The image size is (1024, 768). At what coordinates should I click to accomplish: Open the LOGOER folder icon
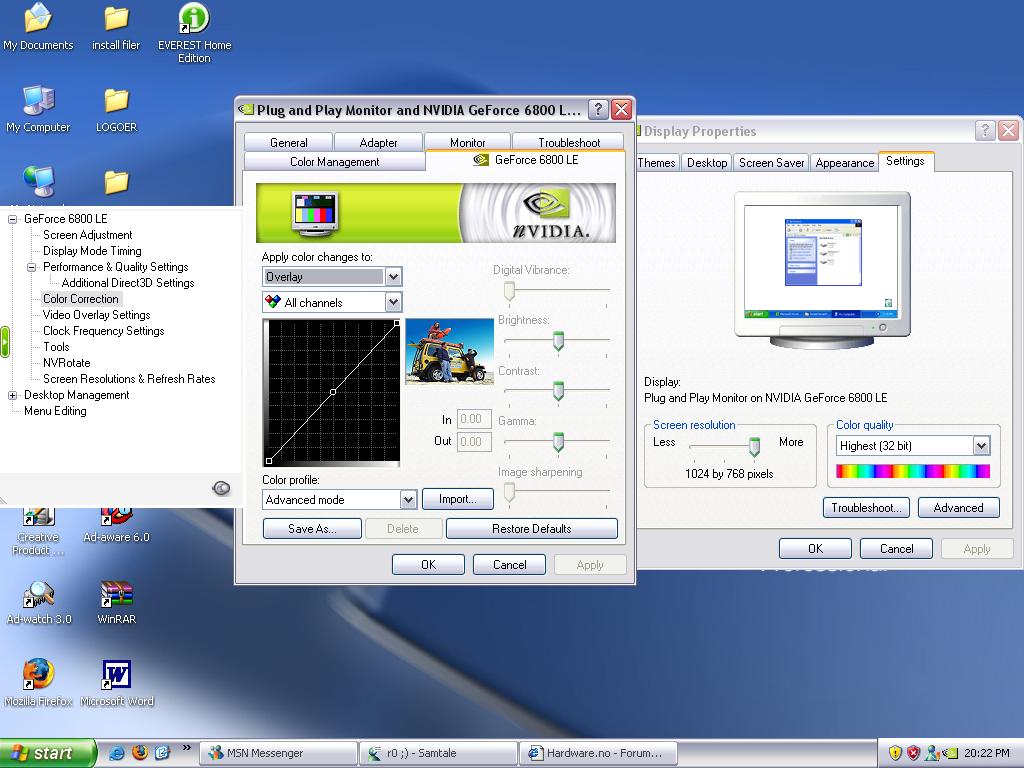[116, 108]
